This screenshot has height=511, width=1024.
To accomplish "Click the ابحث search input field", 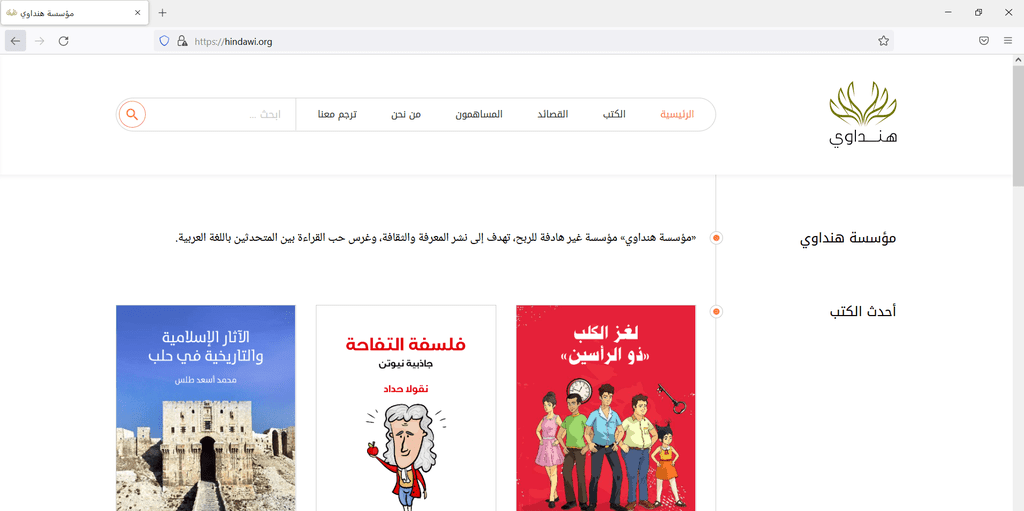I will tap(221, 114).
